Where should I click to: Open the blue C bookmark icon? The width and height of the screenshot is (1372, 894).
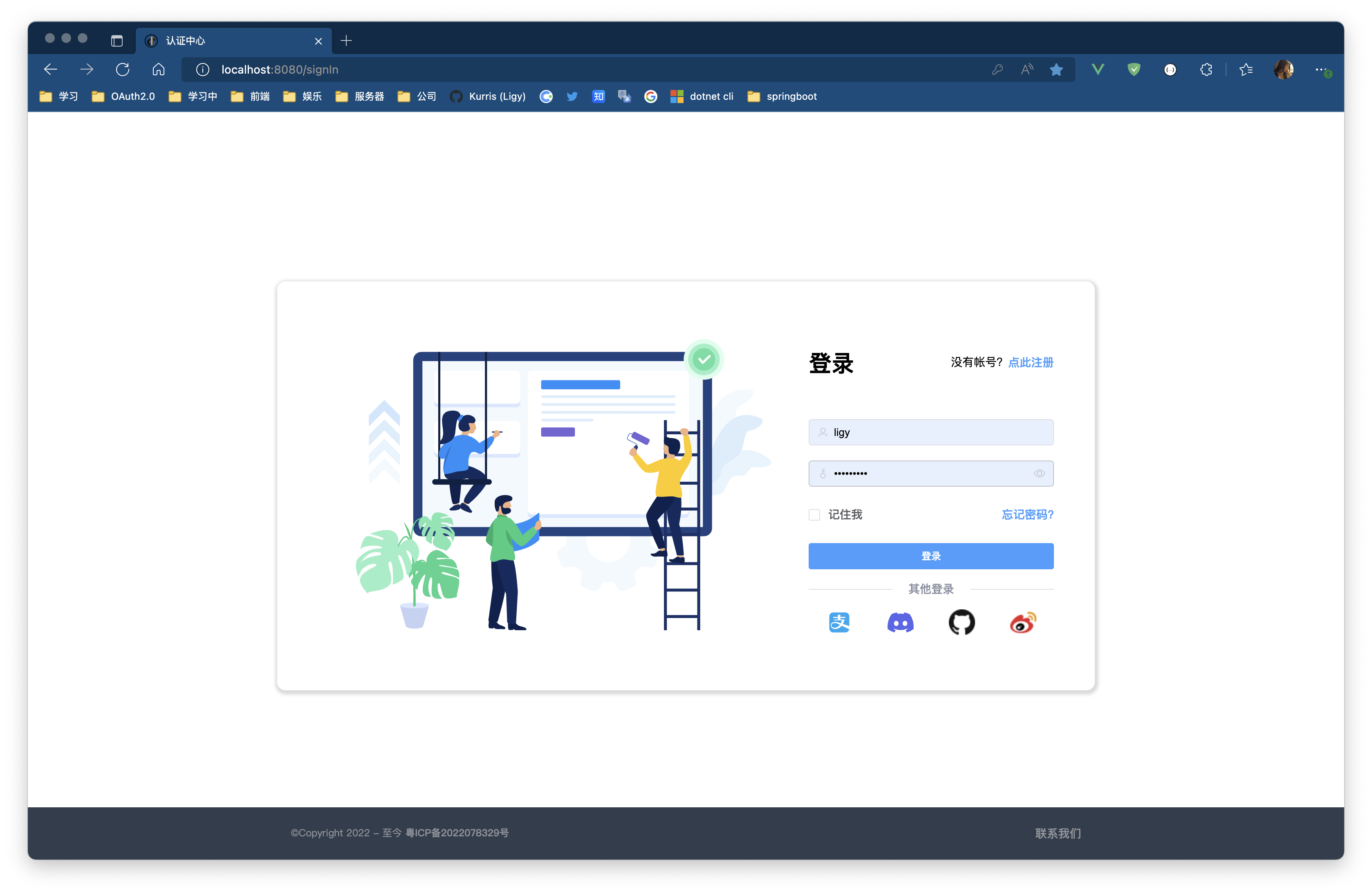click(x=546, y=97)
